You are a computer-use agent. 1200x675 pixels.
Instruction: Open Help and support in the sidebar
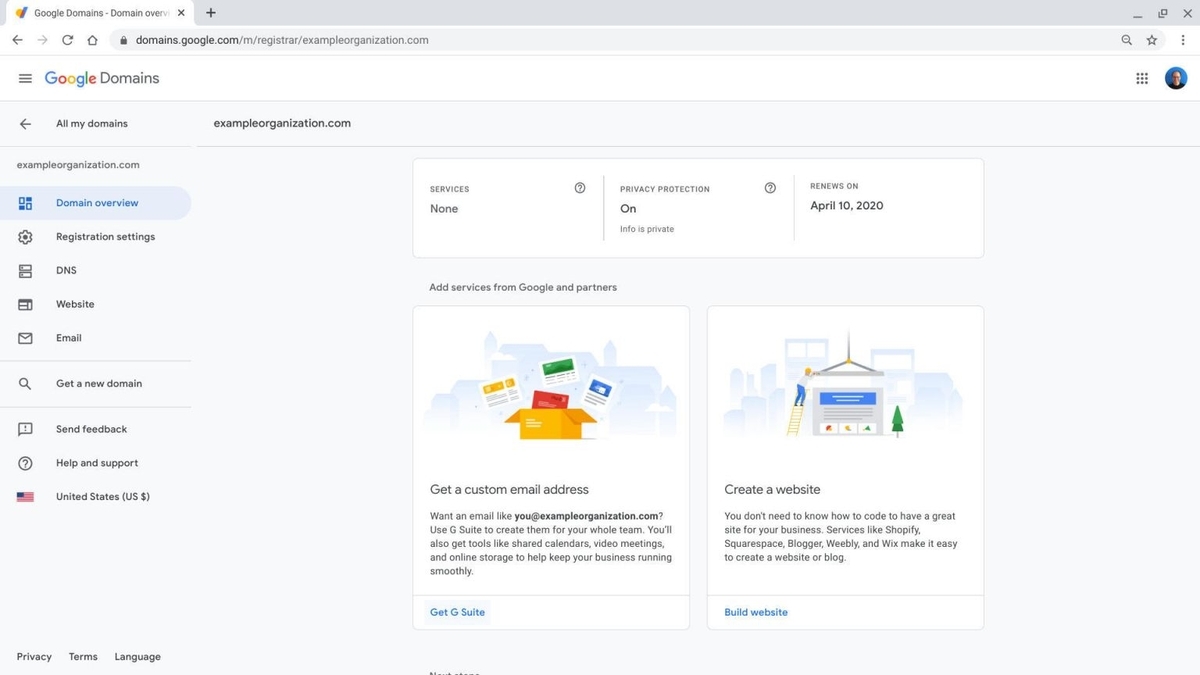pyautogui.click(x=25, y=462)
